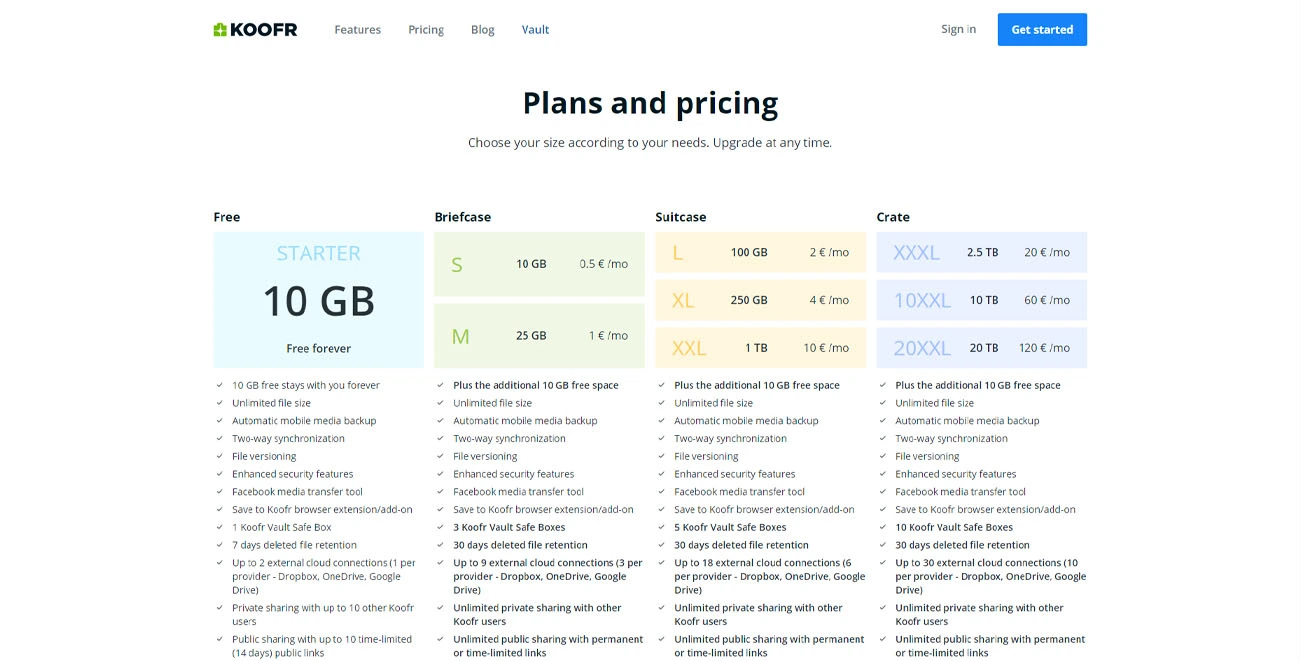The image size is (1300, 661).
Task: Click the Get started button
Action: (1042, 29)
